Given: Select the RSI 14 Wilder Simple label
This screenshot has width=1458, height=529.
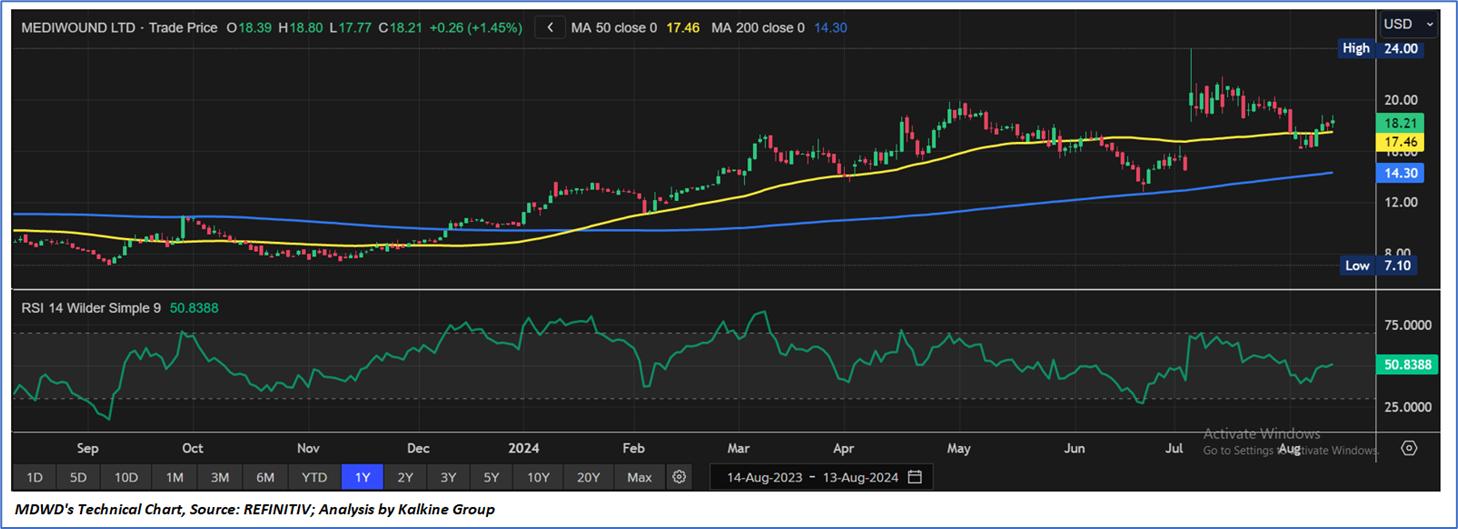Looking at the screenshot, I should tap(91, 308).
